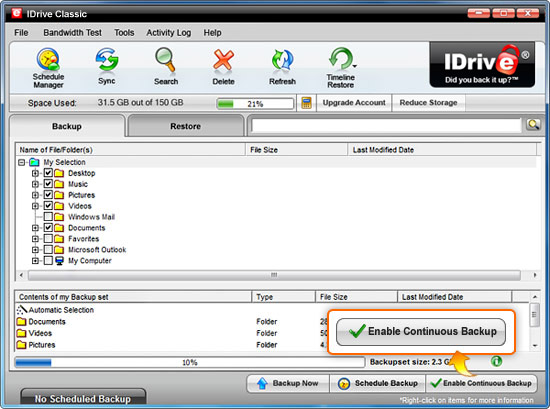Open the Timeline Restore tool
Image resolution: width=550 pixels, height=409 pixels.
click(x=341, y=68)
